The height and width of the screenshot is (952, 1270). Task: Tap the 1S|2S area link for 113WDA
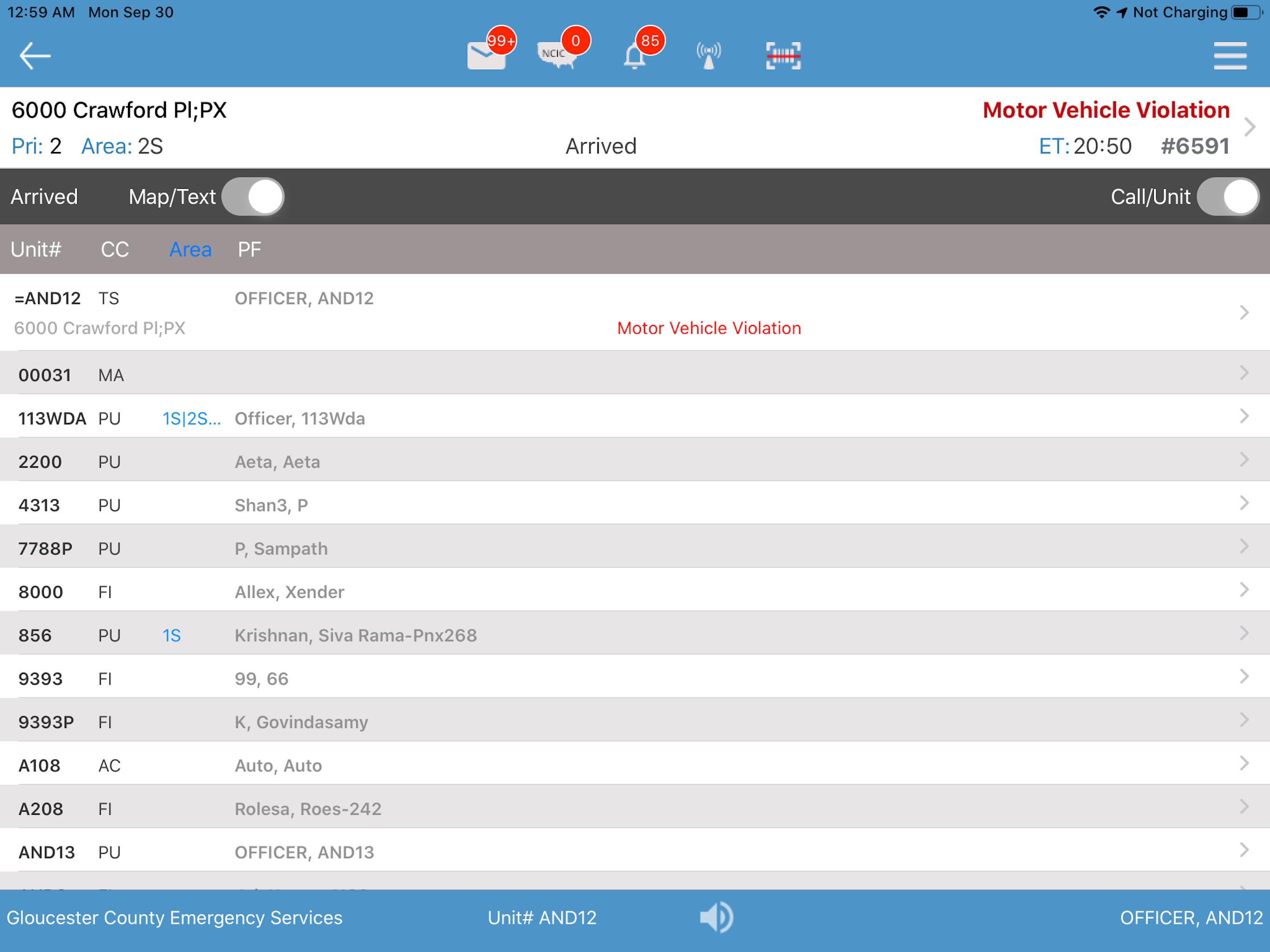(x=191, y=418)
